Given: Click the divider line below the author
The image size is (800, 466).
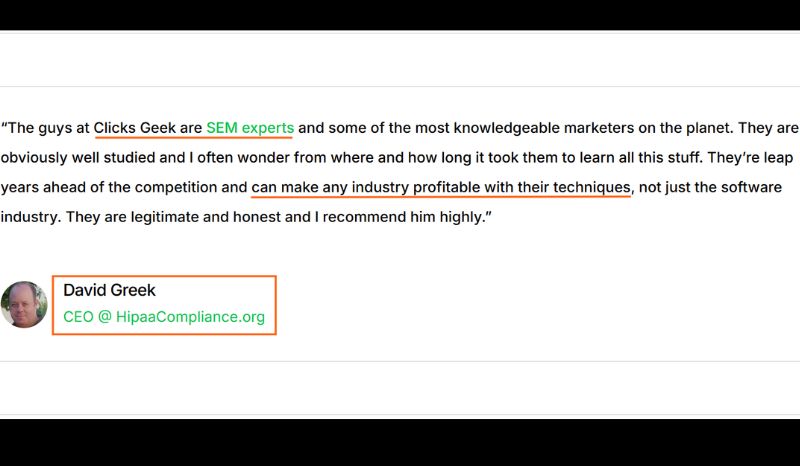Looking at the screenshot, I should pos(400,361).
